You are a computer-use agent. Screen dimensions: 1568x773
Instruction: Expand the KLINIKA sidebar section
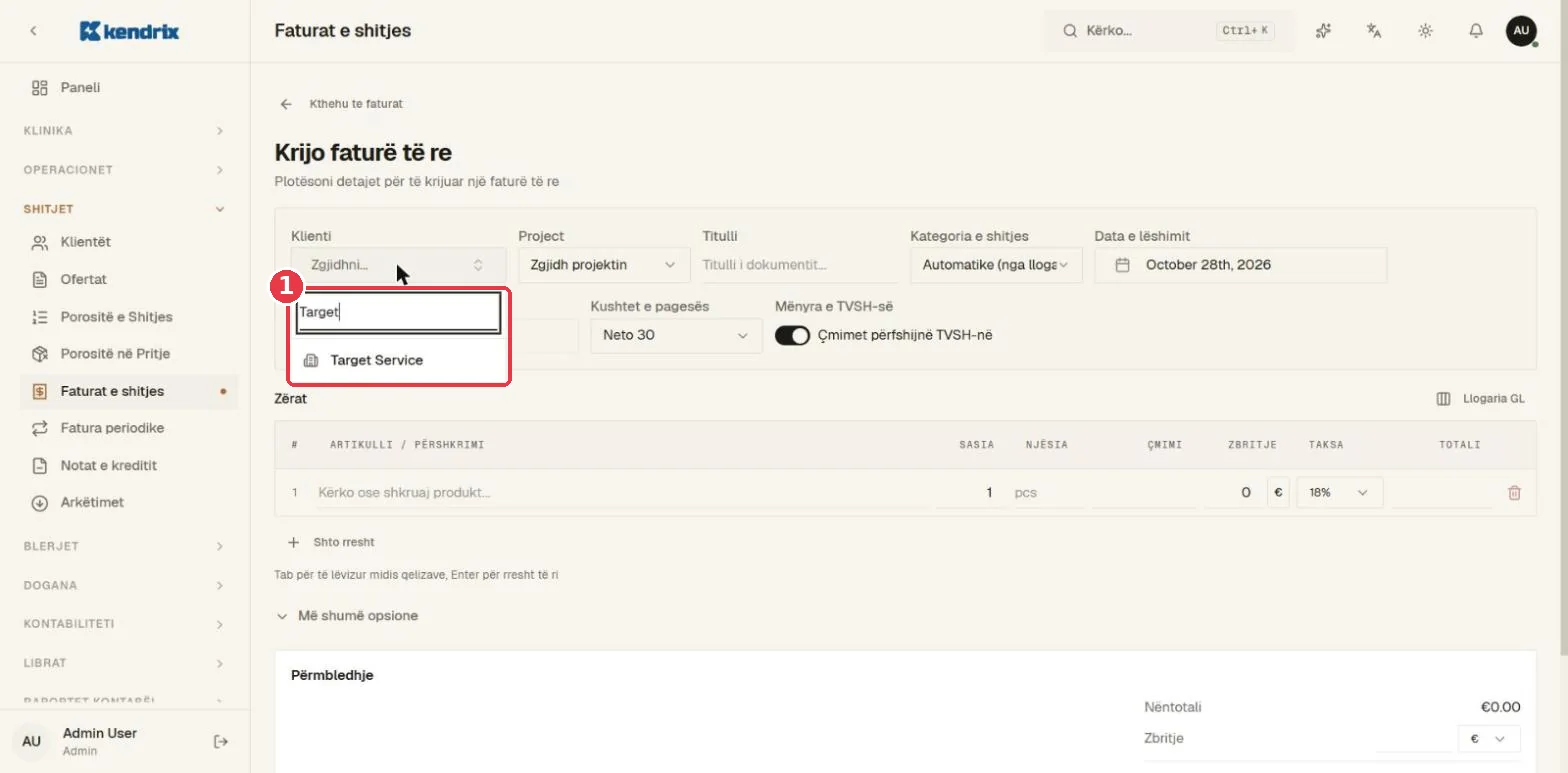[x=125, y=131]
